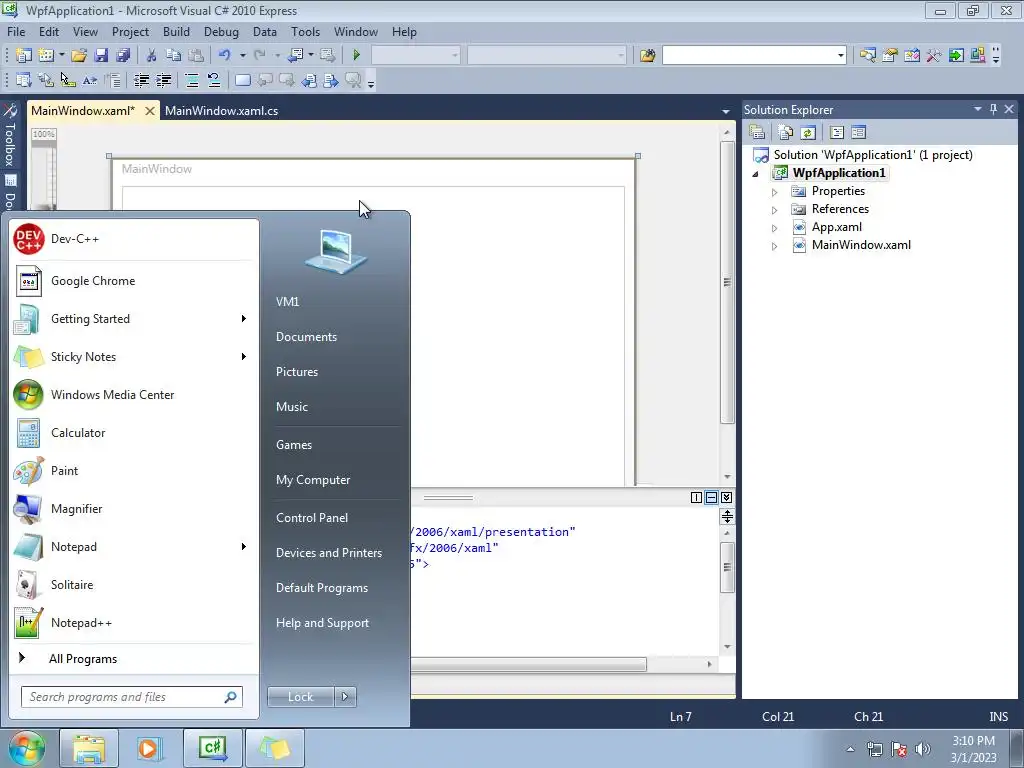Viewport: 1024px width, 768px height.
Task: Refresh Solution Explorer with the green arrows icon
Action: coord(808,133)
